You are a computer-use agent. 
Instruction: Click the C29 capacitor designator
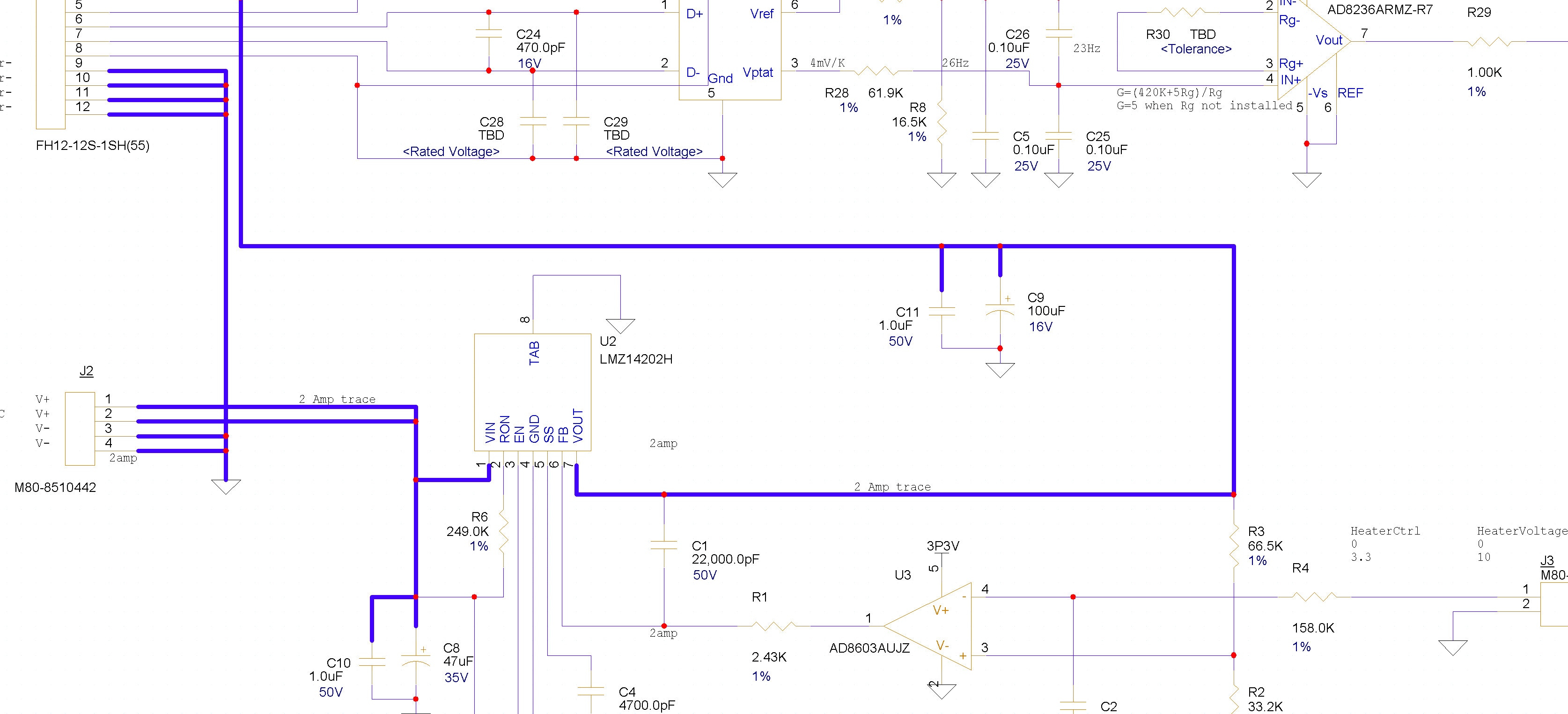tap(615, 122)
